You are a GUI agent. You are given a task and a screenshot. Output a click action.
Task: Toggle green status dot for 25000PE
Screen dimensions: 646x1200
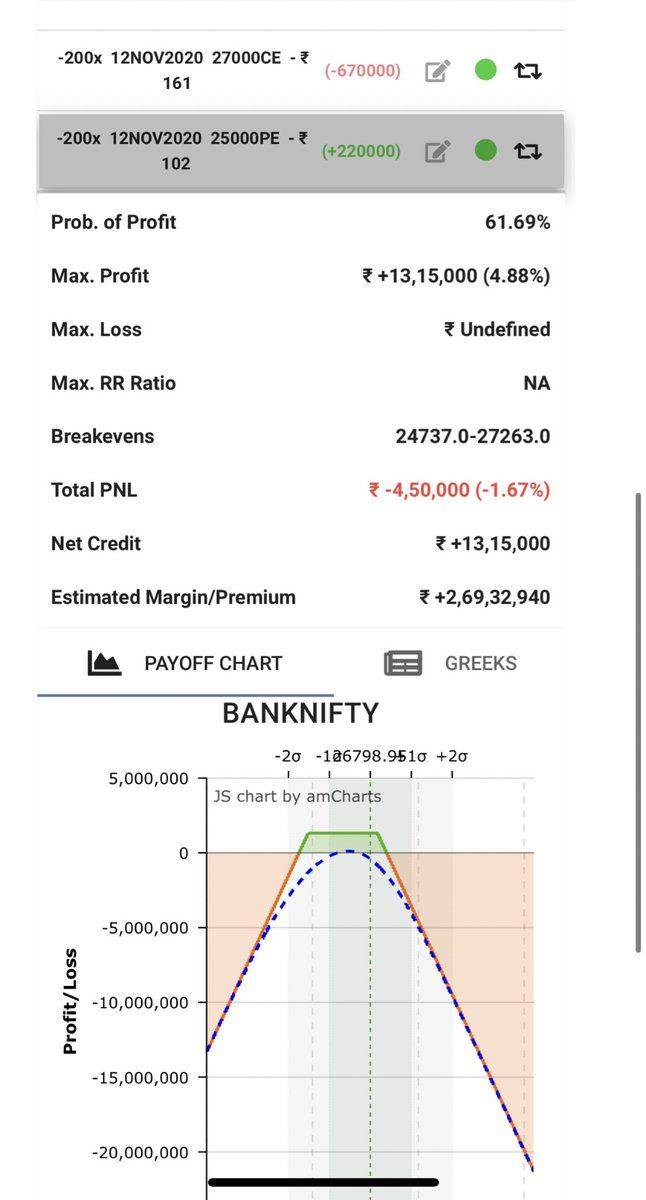[x=485, y=150]
